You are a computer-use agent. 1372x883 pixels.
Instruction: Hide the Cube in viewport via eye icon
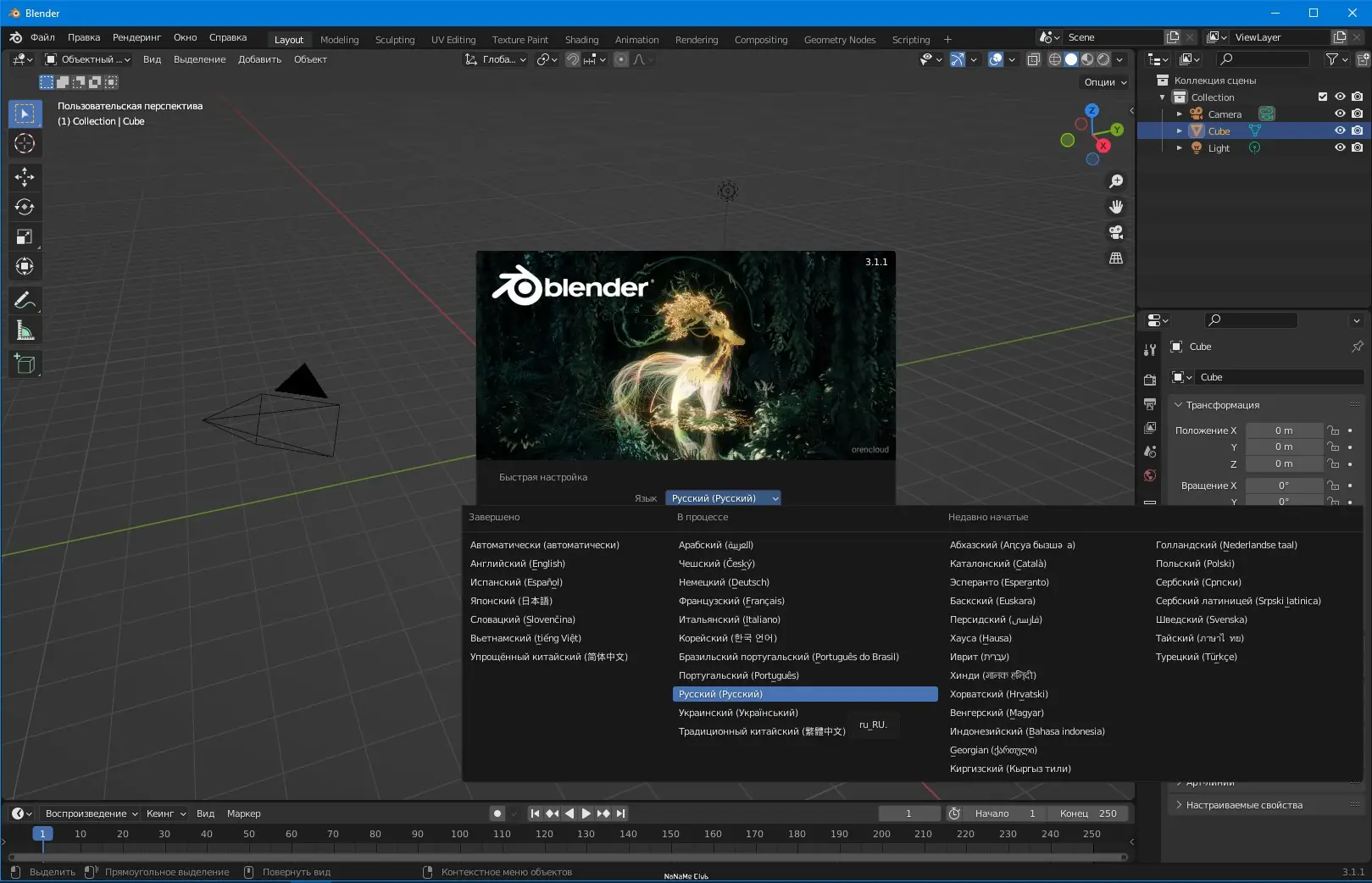(1340, 131)
